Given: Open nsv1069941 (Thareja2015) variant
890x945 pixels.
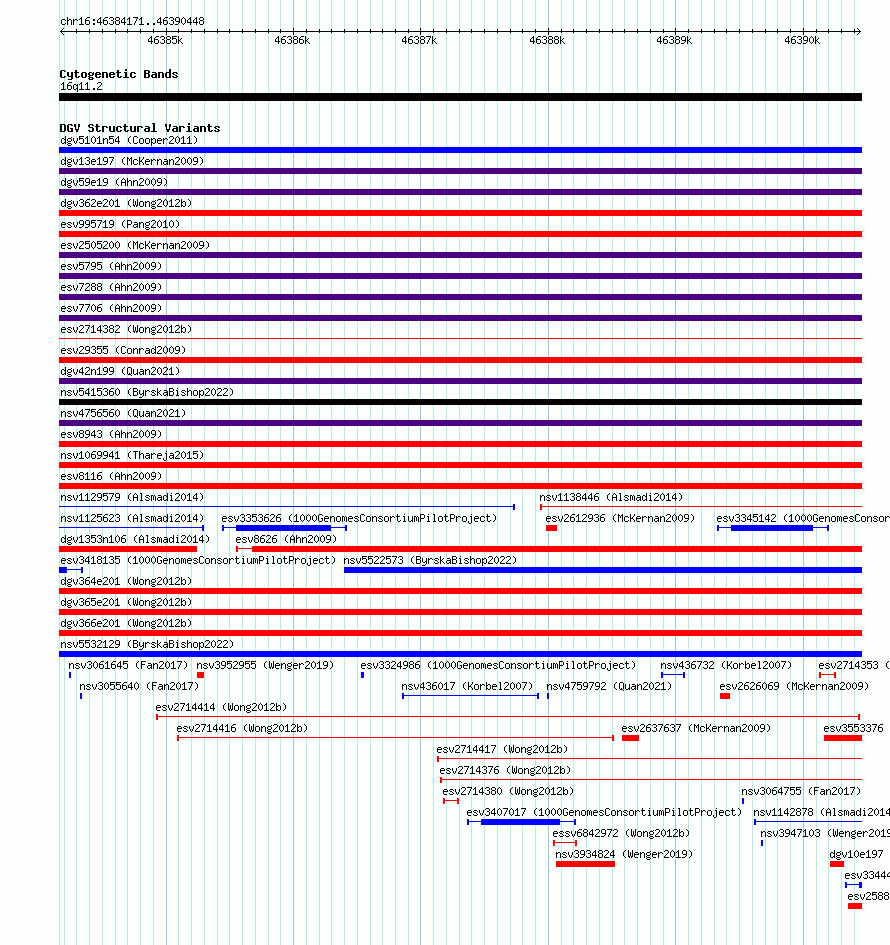Looking at the screenshot, I should [132, 456].
